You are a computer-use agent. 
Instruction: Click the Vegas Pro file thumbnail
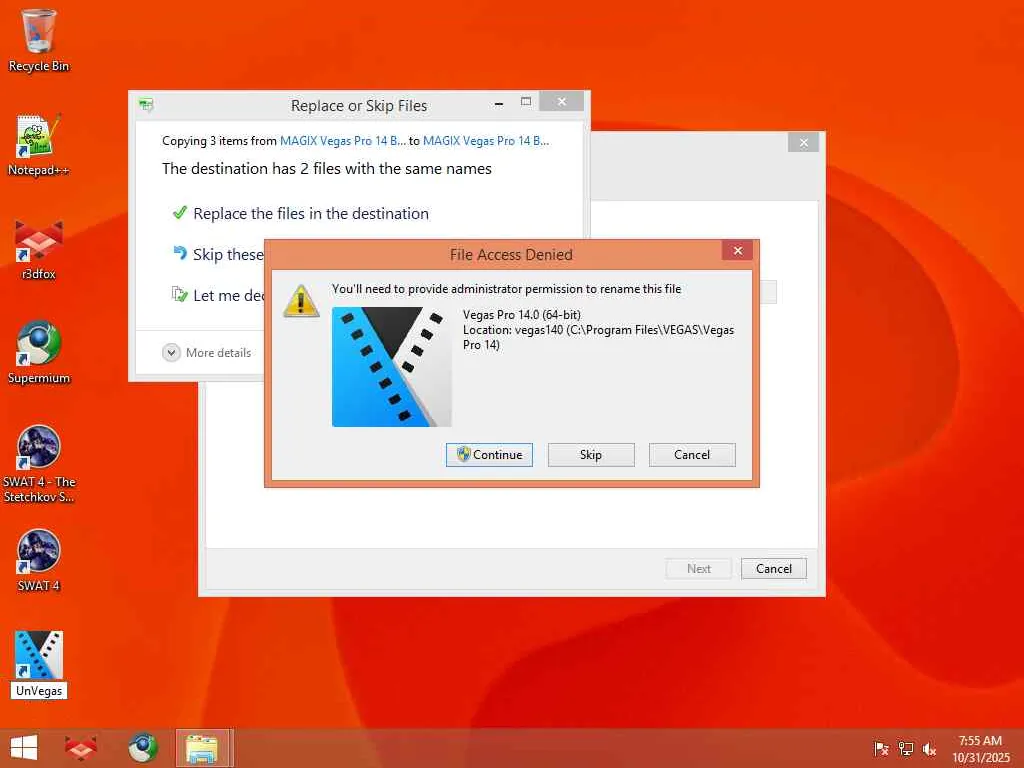click(391, 366)
